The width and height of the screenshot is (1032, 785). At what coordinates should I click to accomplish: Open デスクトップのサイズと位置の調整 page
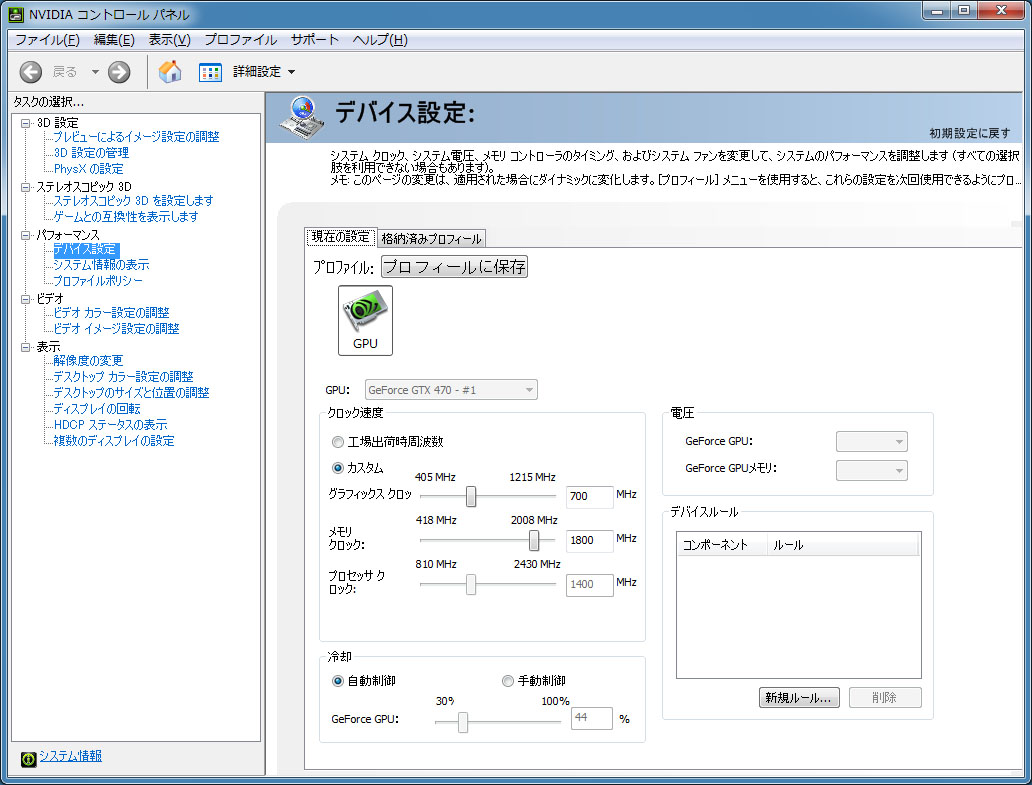pos(132,393)
